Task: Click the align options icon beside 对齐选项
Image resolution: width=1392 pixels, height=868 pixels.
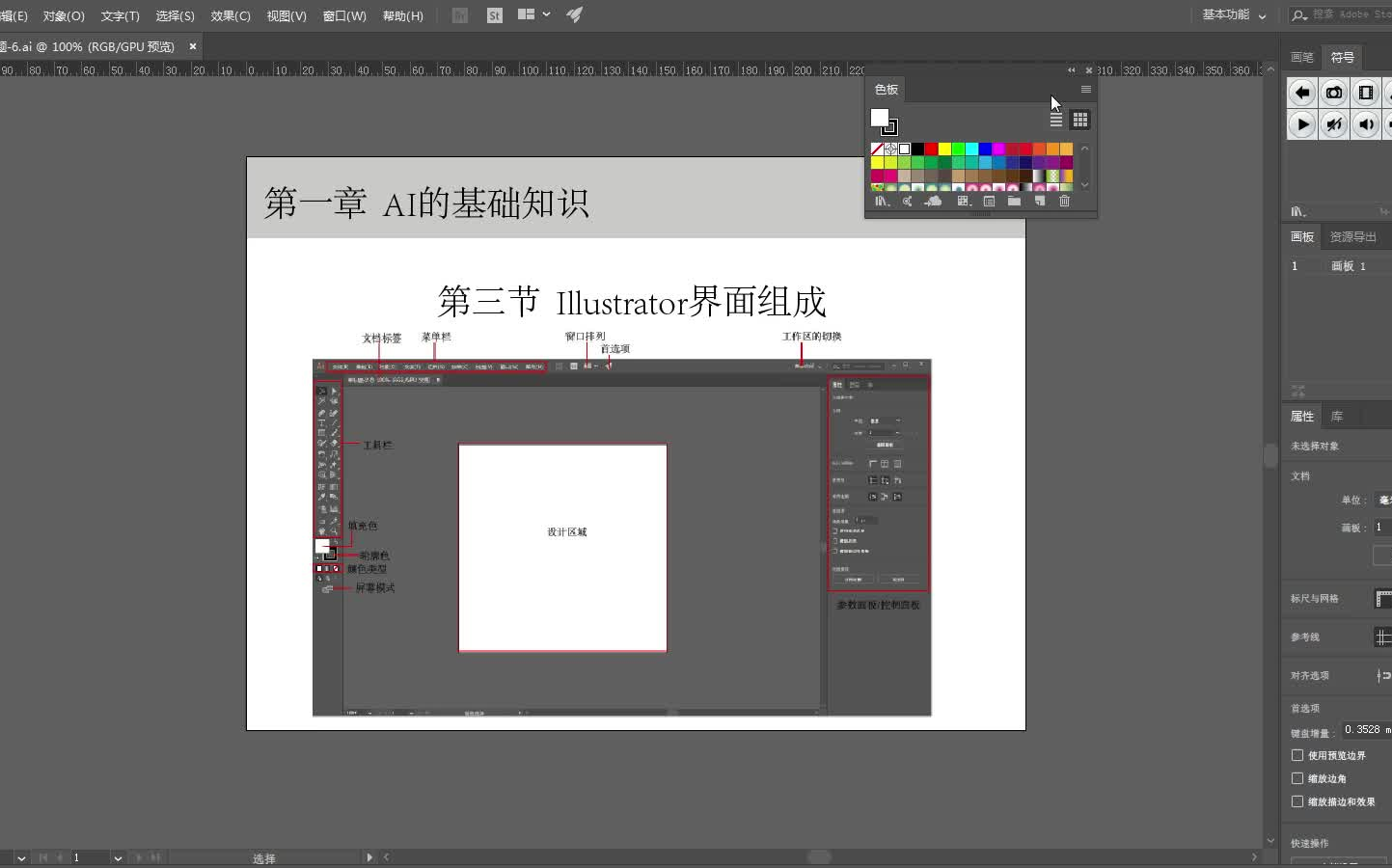Action: pos(1384,676)
